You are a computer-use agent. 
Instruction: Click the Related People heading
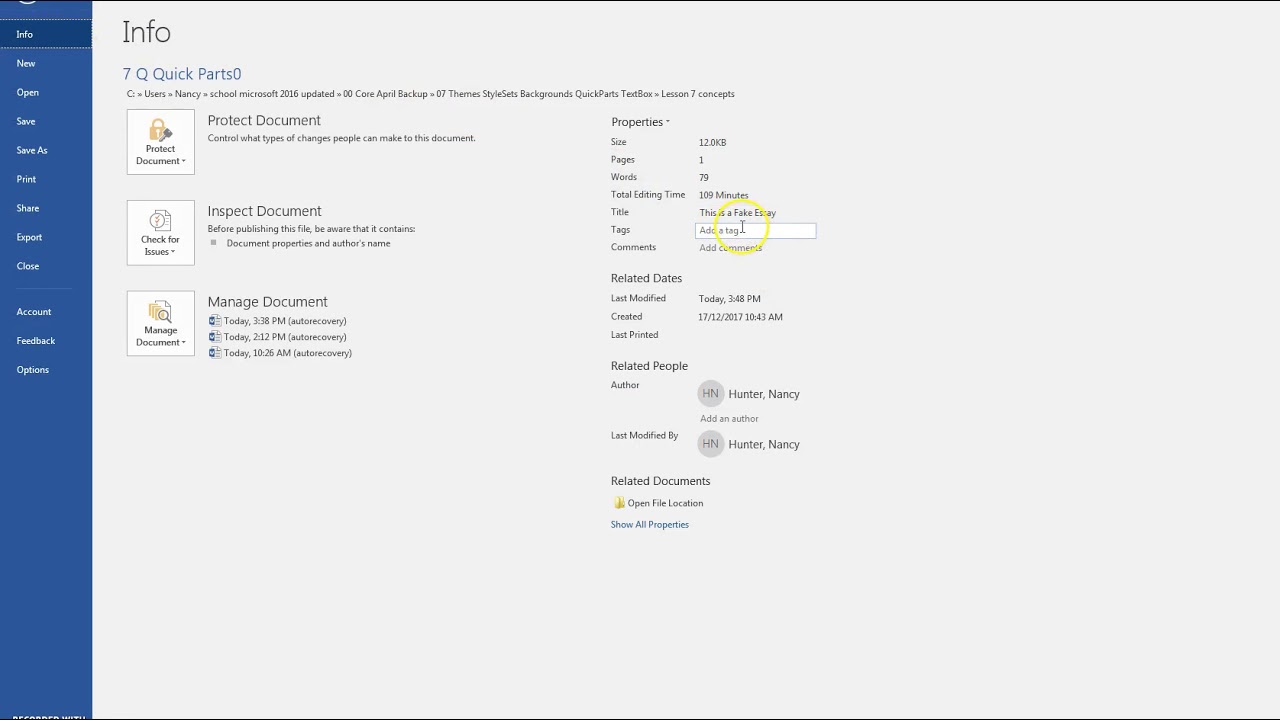pyautogui.click(x=649, y=366)
